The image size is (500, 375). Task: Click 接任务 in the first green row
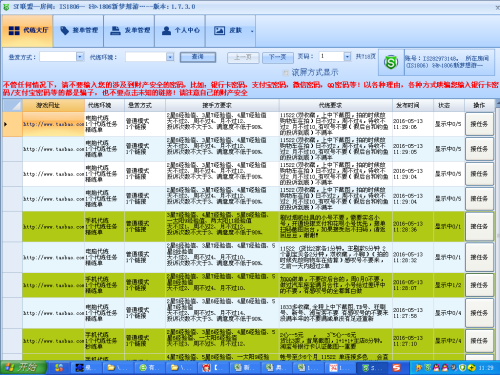point(479,227)
